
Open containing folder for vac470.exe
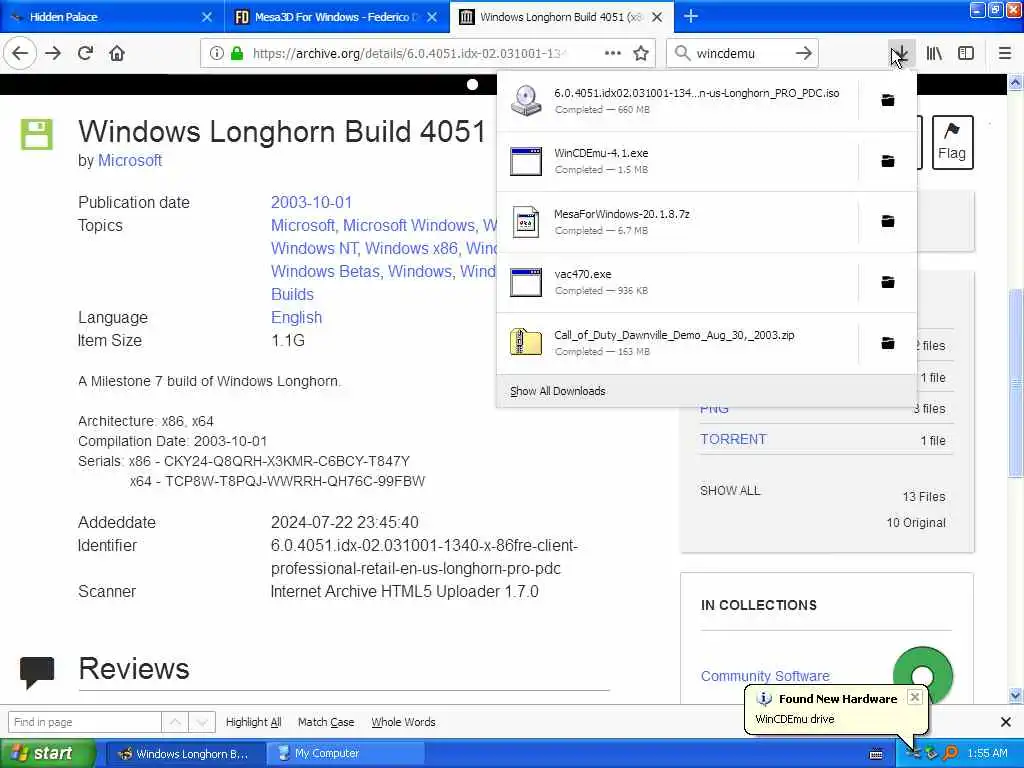tap(888, 282)
